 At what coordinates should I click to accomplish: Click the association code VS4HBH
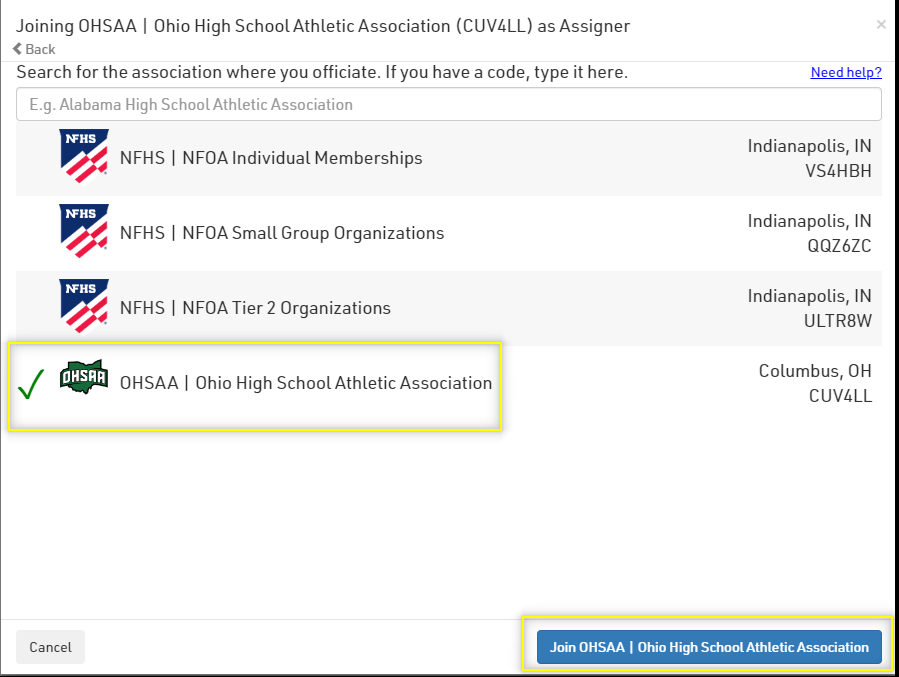click(837, 171)
